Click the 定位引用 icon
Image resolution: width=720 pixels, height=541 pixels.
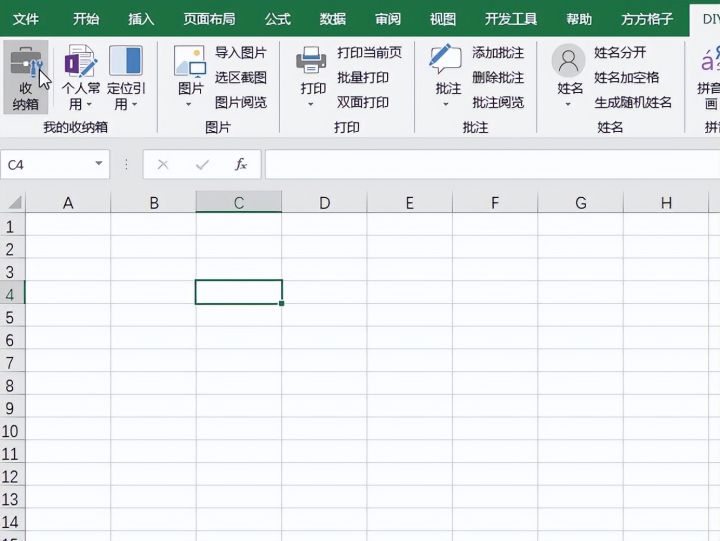click(x=126, y=60)
